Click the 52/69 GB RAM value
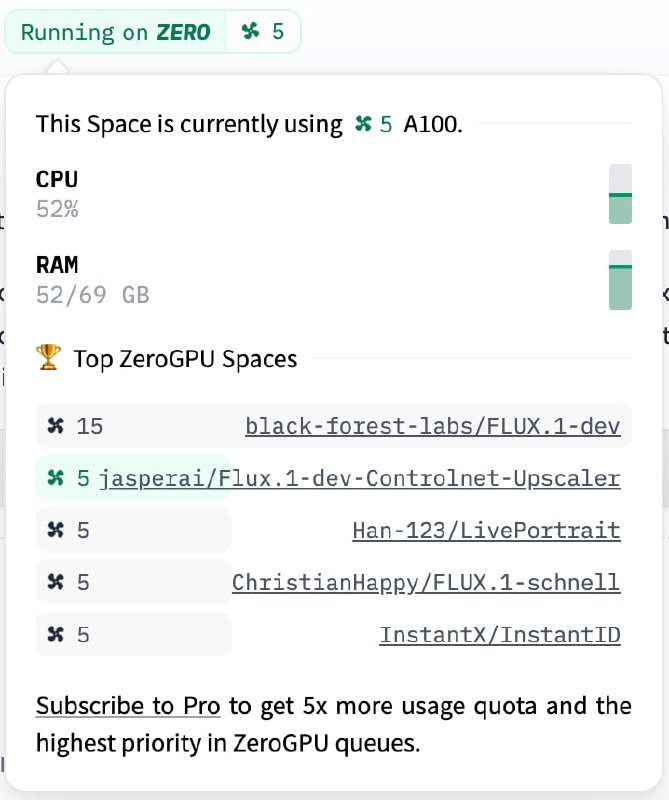669x800 pixels. pyautogui.click(x=92, y=294)
